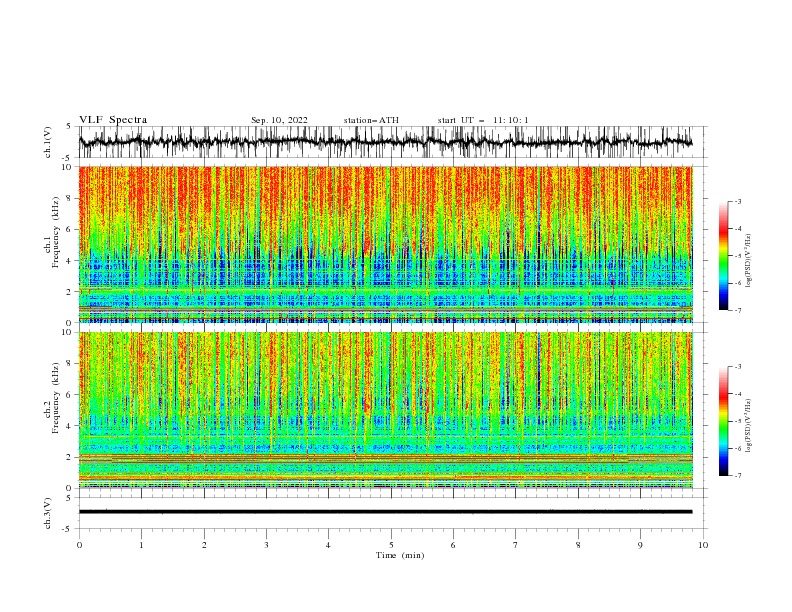Viewport: 792px width, 612px height.
Task: Click time axis tick label "1"
Action: (141, 545)
